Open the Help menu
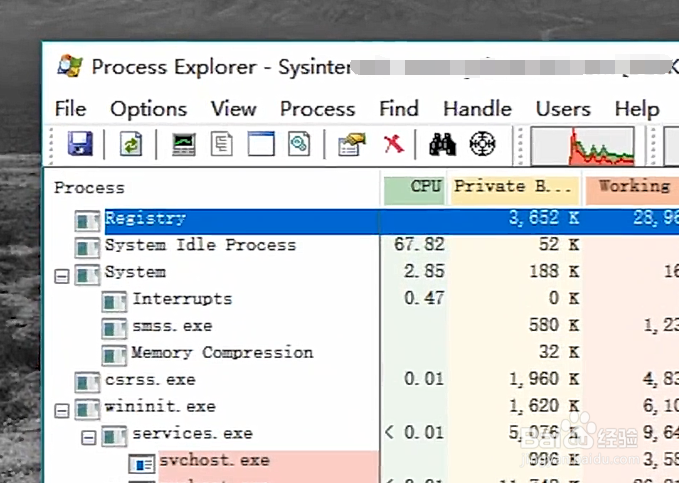Viewport: 679px width, 483px height. pyautogui.click(x=637, y=109)
